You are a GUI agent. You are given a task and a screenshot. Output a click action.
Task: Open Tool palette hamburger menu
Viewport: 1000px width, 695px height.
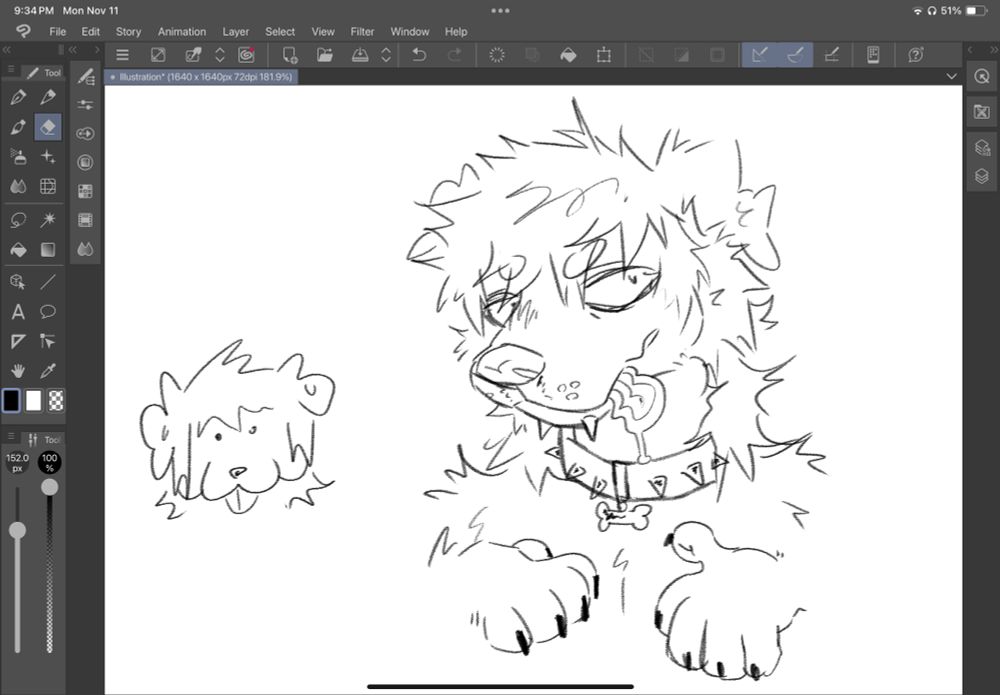[x=11, y=70]
